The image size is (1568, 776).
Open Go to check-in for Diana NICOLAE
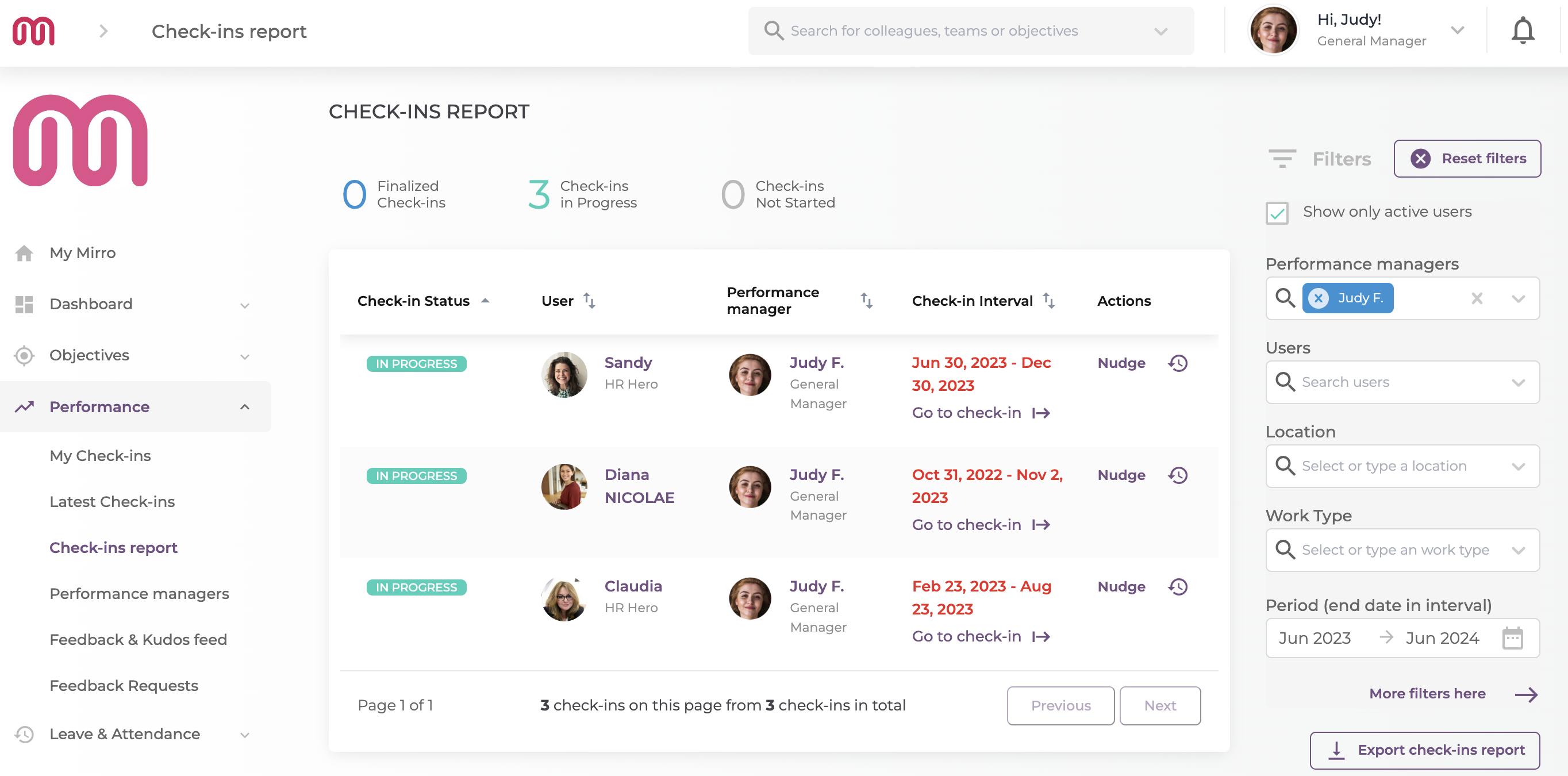967,524
